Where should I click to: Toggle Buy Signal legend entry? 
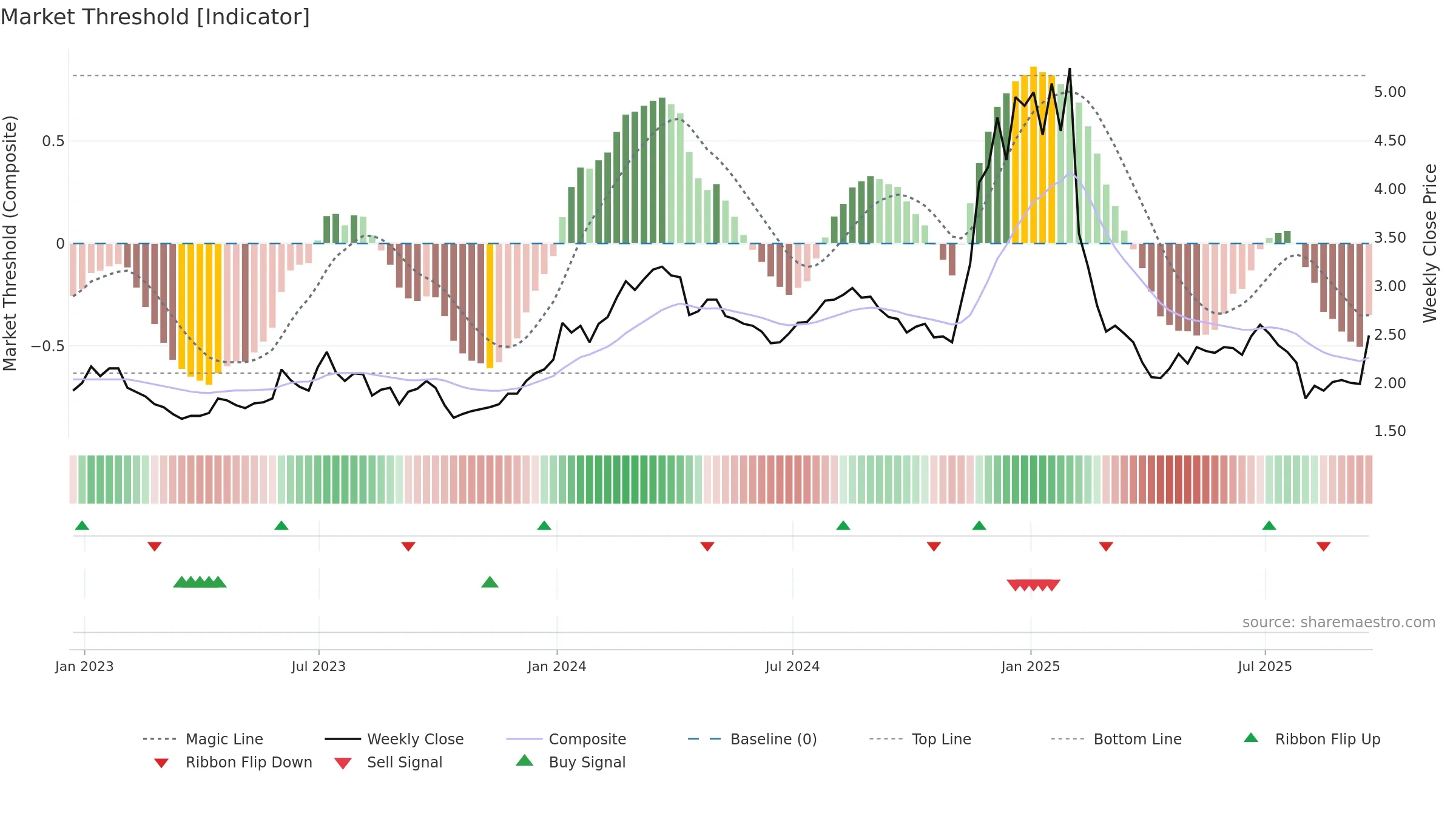coord(570,762)
